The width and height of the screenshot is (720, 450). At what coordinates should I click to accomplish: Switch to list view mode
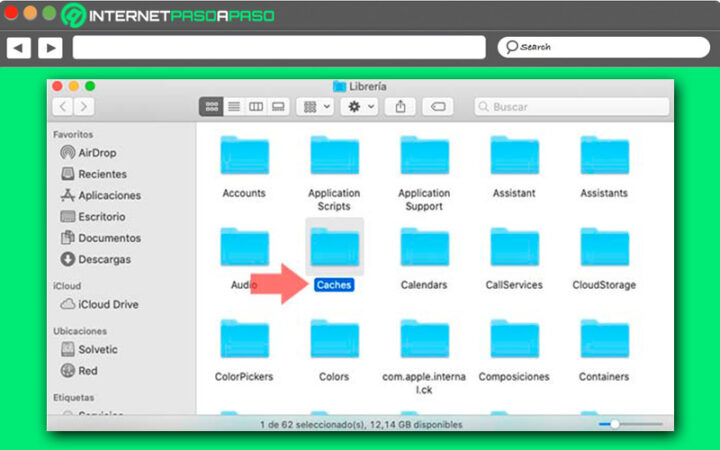pos(233,106)
